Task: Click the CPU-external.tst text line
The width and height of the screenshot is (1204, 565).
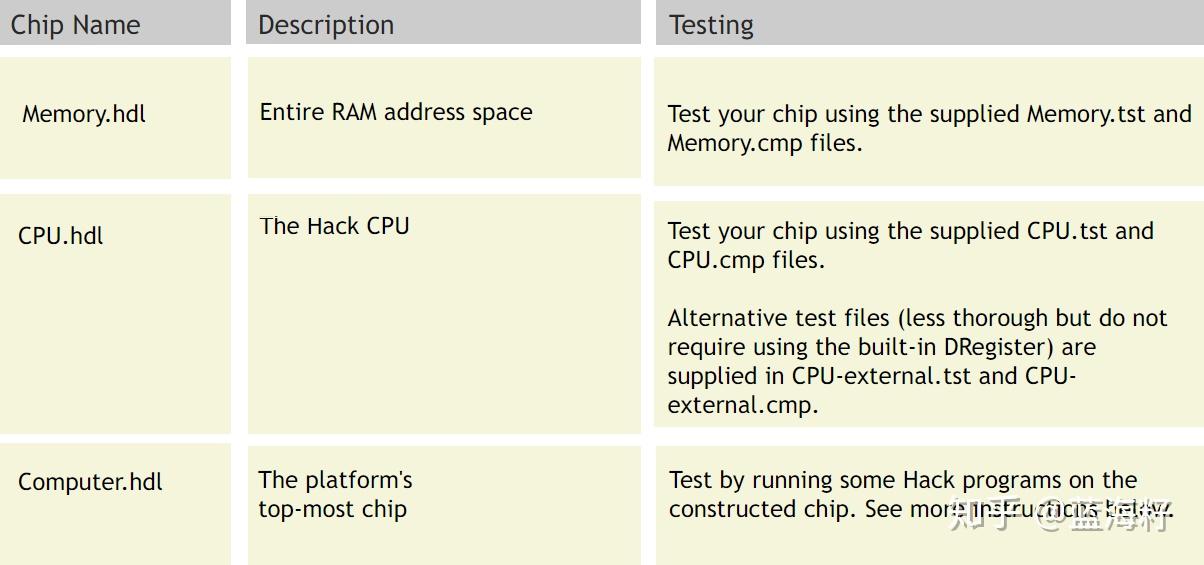Action: click(872, 376)
